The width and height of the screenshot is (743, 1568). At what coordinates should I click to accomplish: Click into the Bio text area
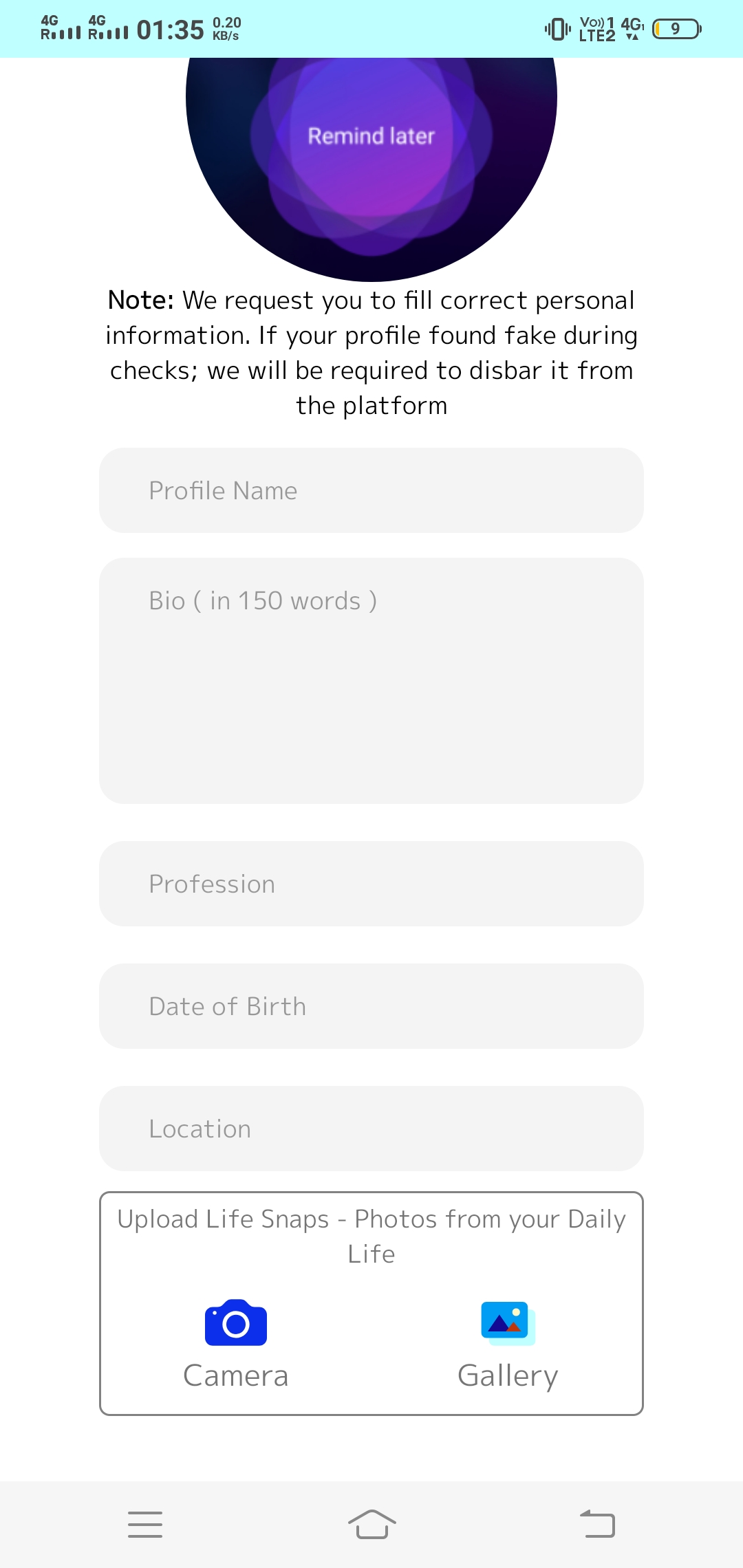pyautogui.click(x=371, y=681)
